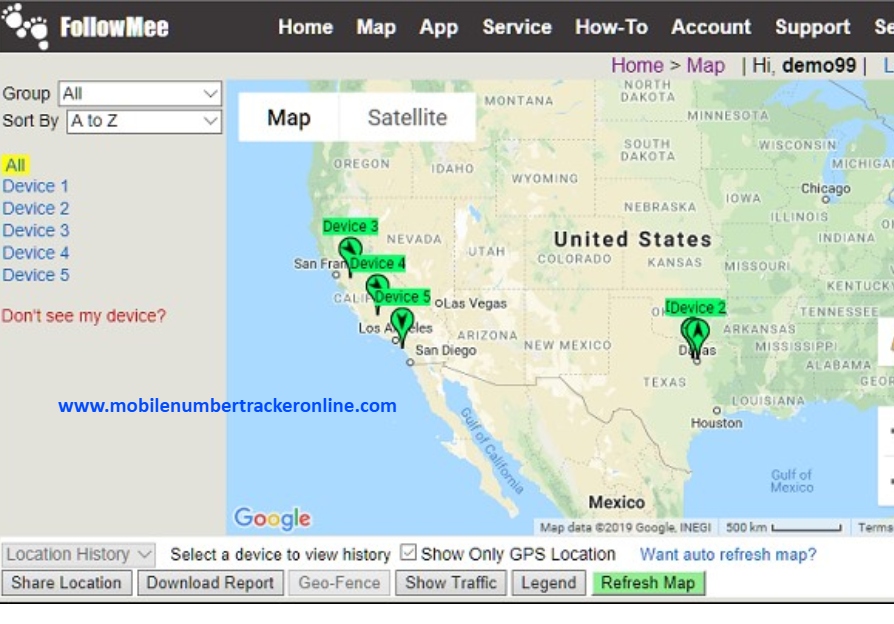
Task: Click the Device 4 map marker pin
Action: [x=377, y=290]
